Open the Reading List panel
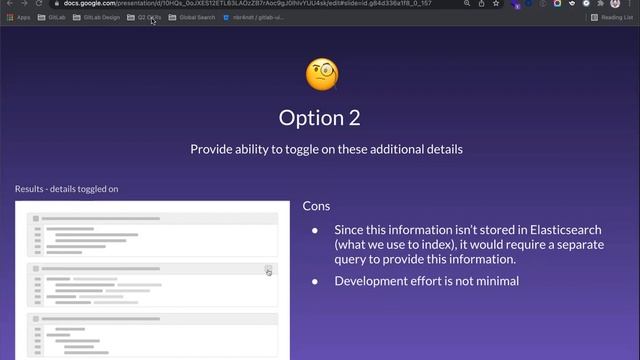Image resolution: width=640 pixels, height=360 pixels. click(612, 18)
